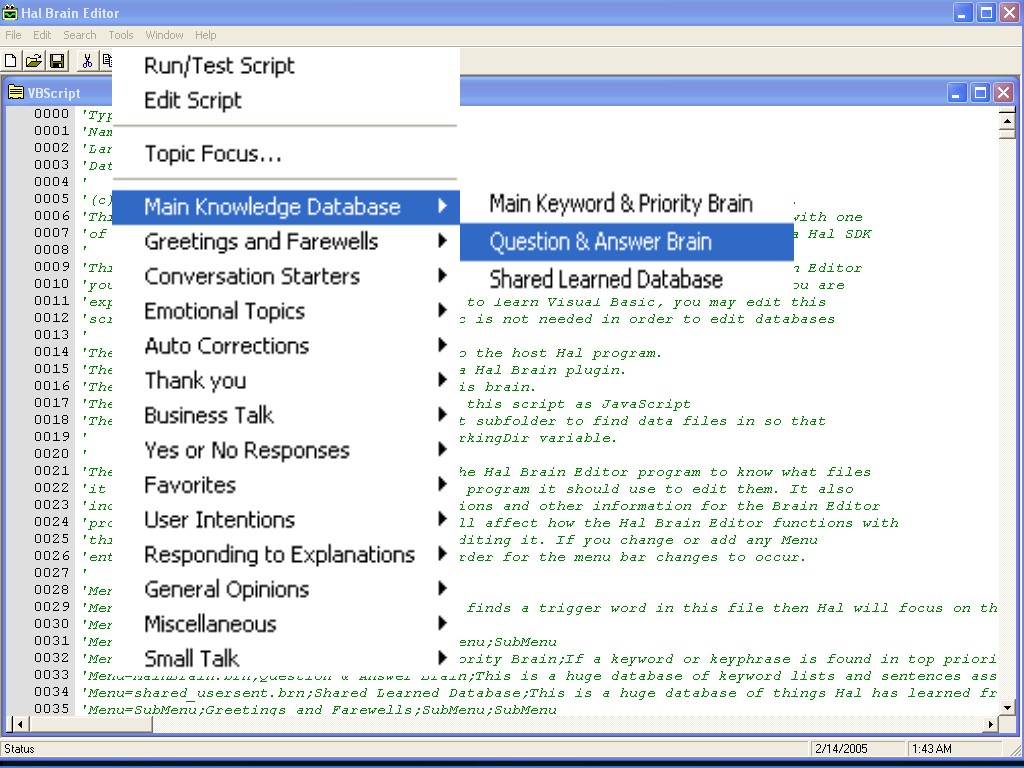The image size is (1024, 768).
Task: Expand Auto Corrections submenu
Action: tap(285, 346)
